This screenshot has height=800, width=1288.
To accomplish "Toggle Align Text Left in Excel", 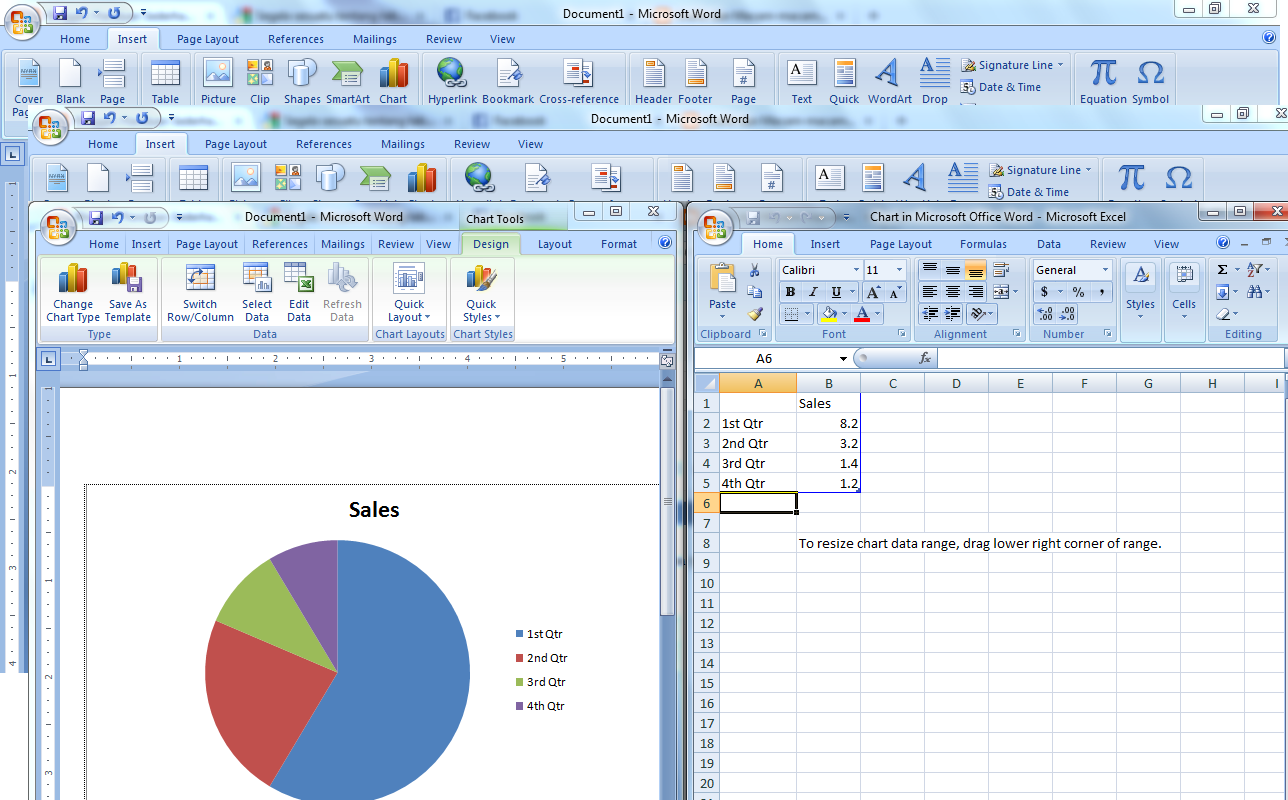I will [x=930, y=292].
